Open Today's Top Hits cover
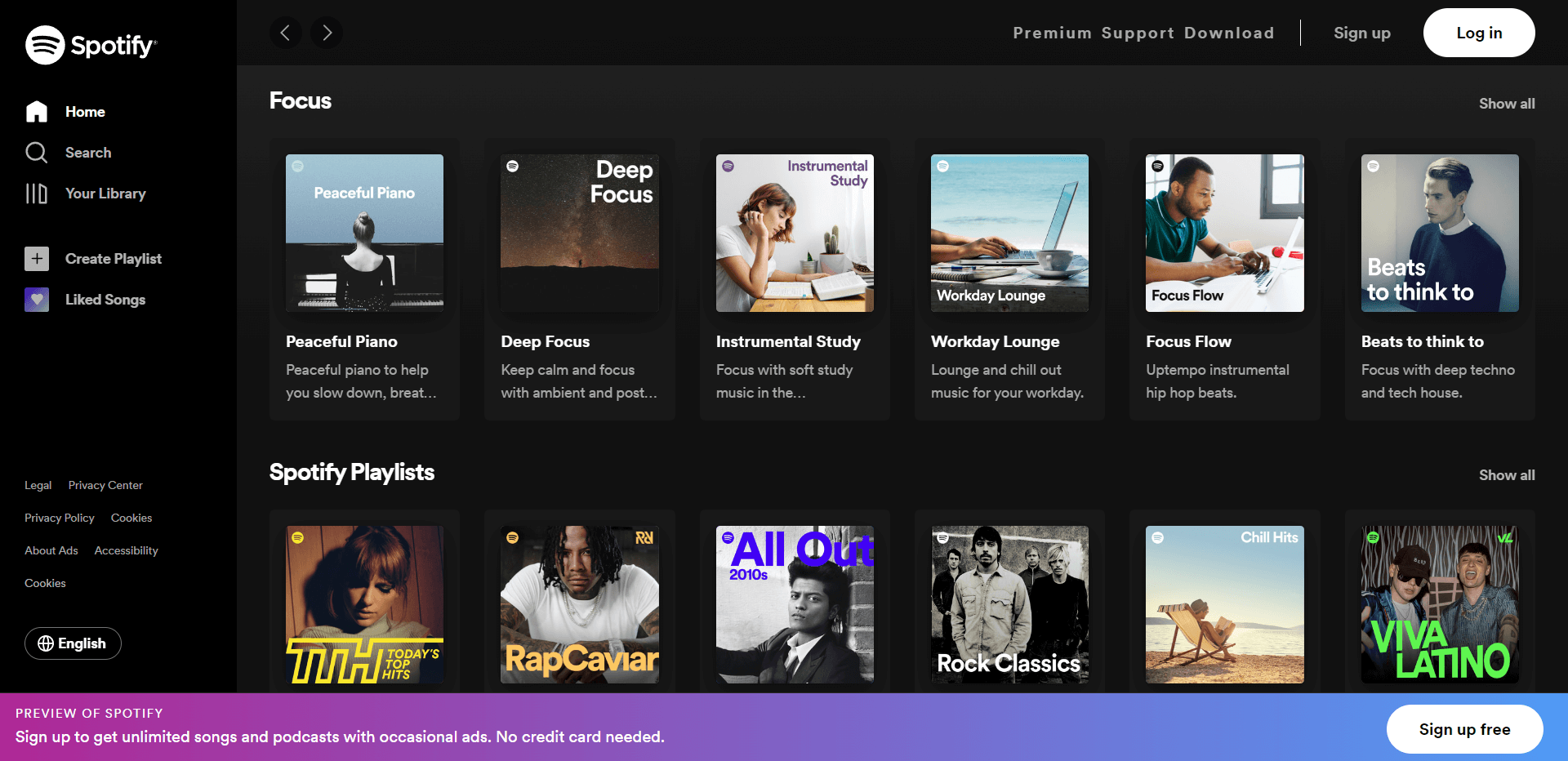1568x761 pixels. [364, 604]
